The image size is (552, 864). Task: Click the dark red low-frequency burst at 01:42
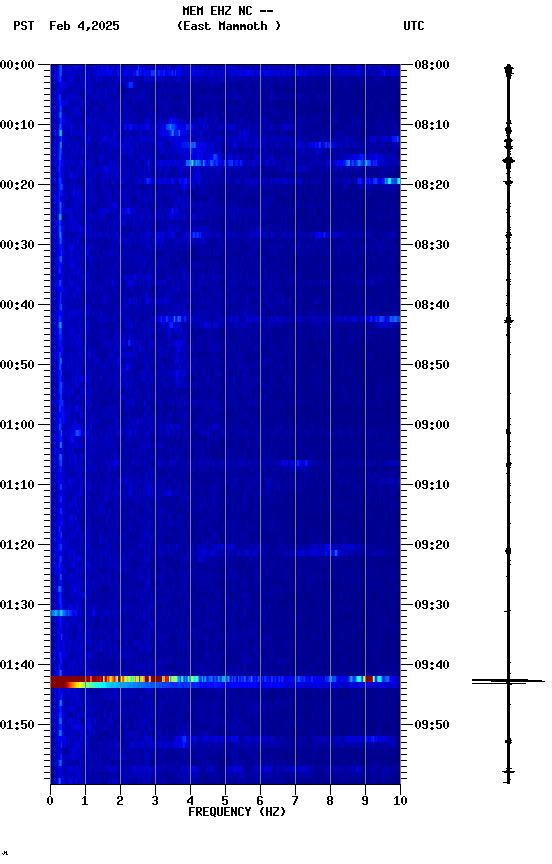[x=67, y=682]
